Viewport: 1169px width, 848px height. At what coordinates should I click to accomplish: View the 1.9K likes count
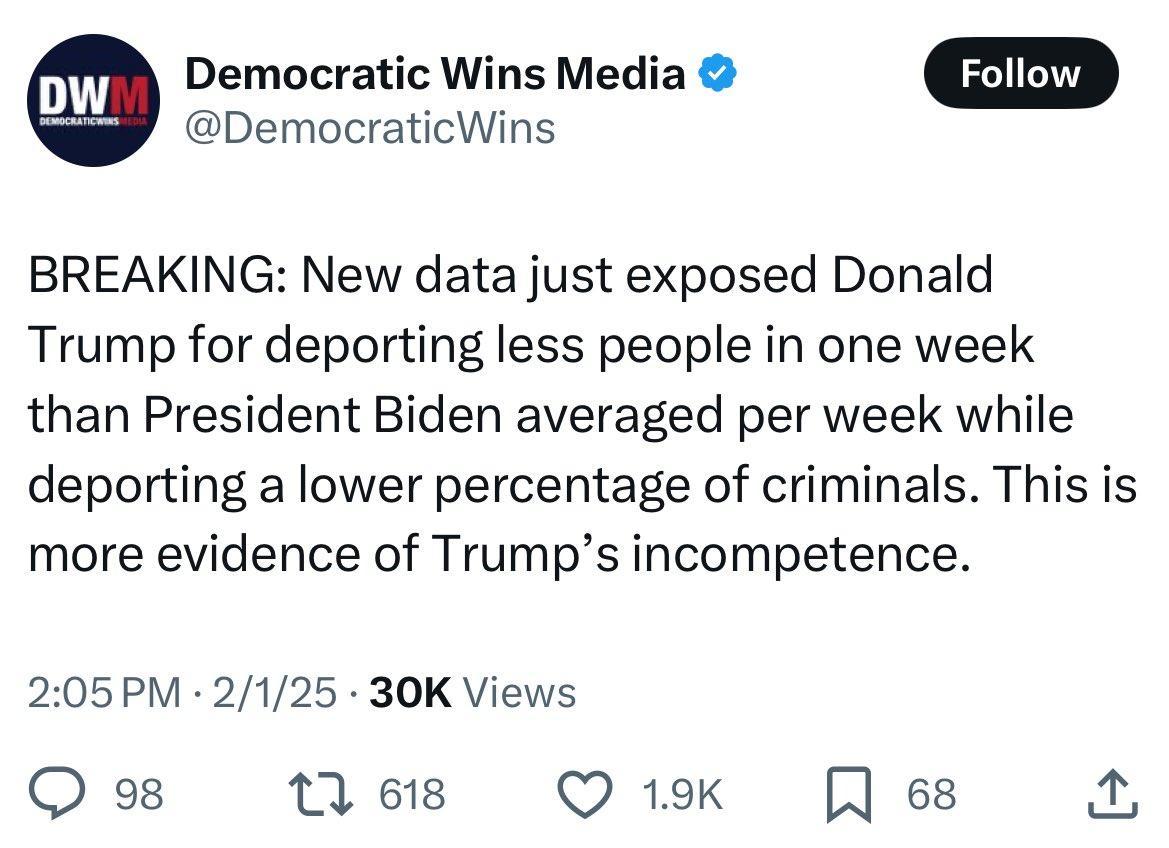[682, 794]
